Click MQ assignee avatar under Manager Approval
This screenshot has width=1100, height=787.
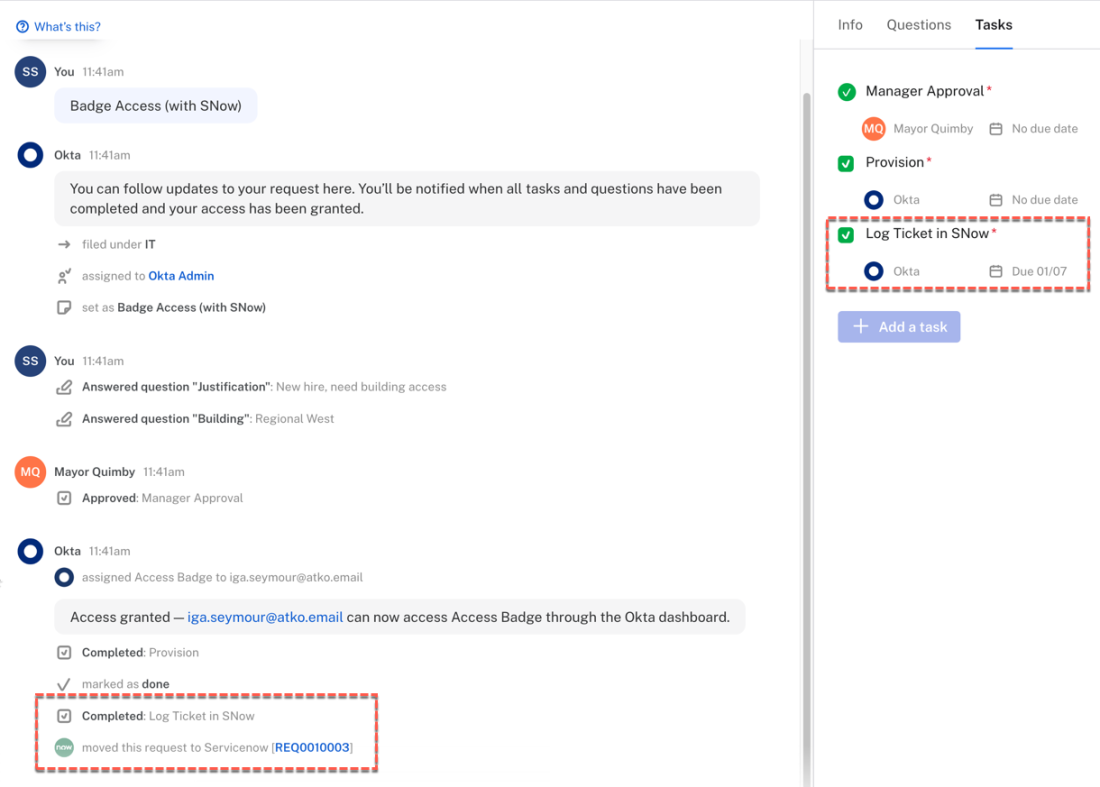tap(874, 129)
